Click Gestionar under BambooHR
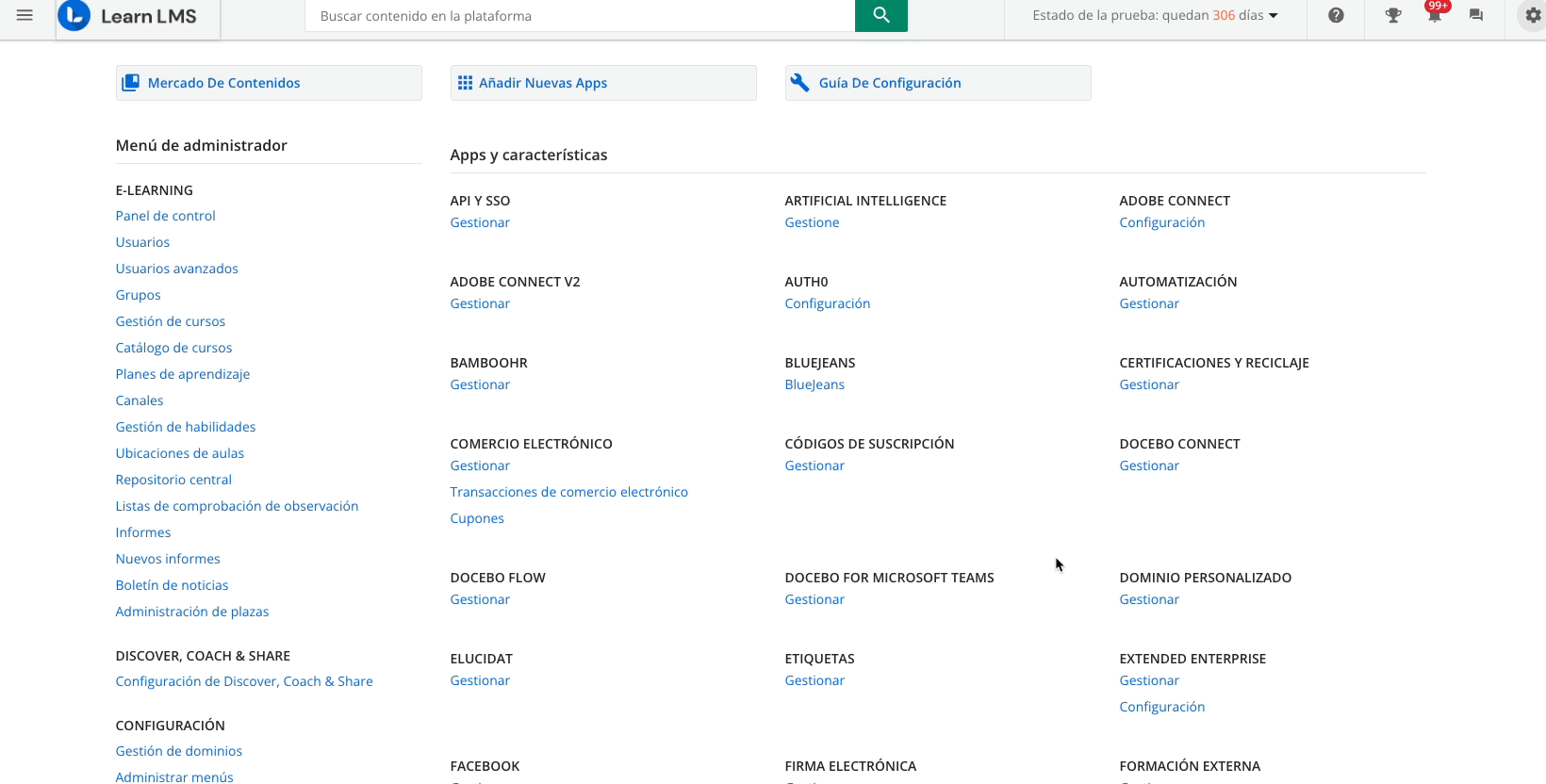This screenshot has width=1546, height=784. (480, 384)
